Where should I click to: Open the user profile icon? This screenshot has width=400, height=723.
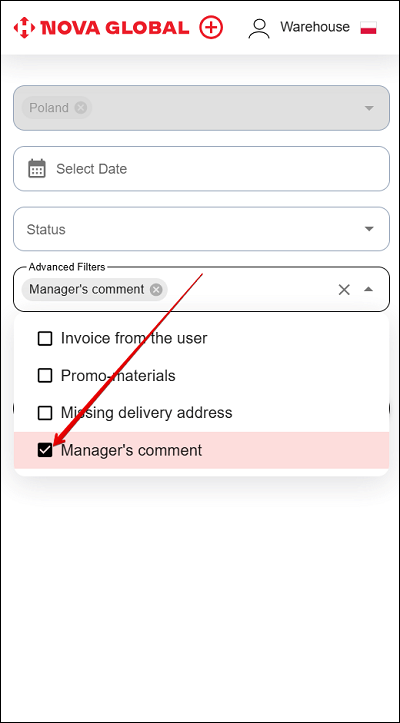tap(259, 28)
